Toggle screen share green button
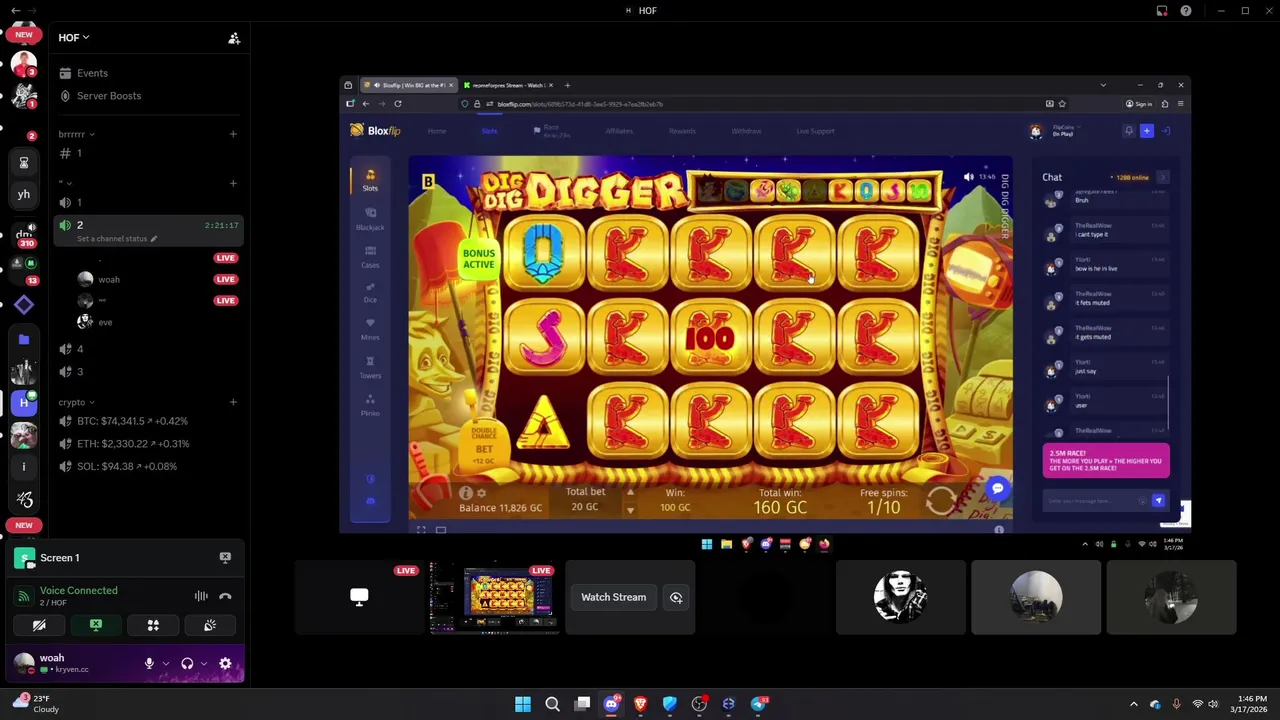1280x720 pixels. pyautogui.click(x=96, y=625)
